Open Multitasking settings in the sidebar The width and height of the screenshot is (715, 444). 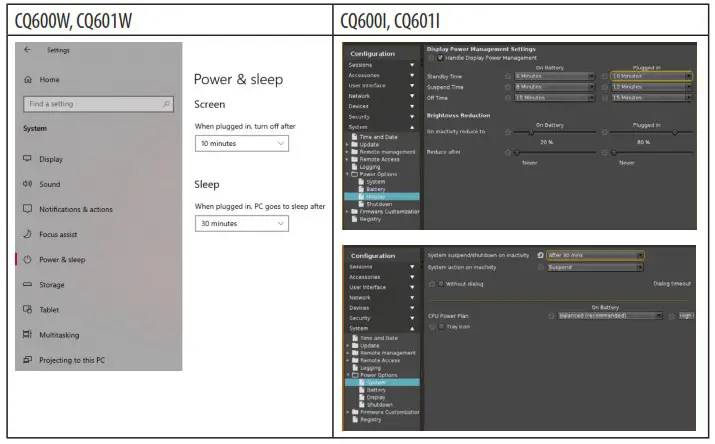pyautogui.click(x=51, y=335)
